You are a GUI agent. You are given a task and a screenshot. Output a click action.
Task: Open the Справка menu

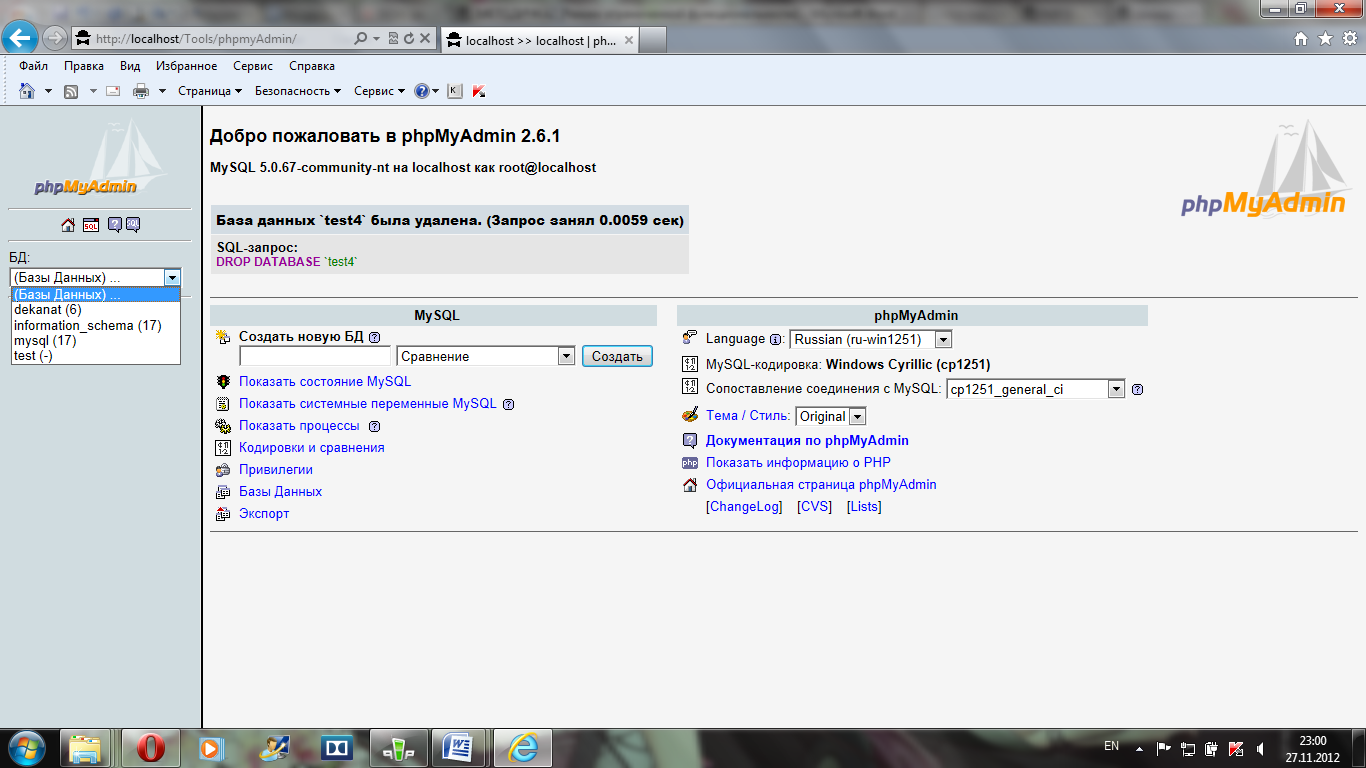pos(312,66)
